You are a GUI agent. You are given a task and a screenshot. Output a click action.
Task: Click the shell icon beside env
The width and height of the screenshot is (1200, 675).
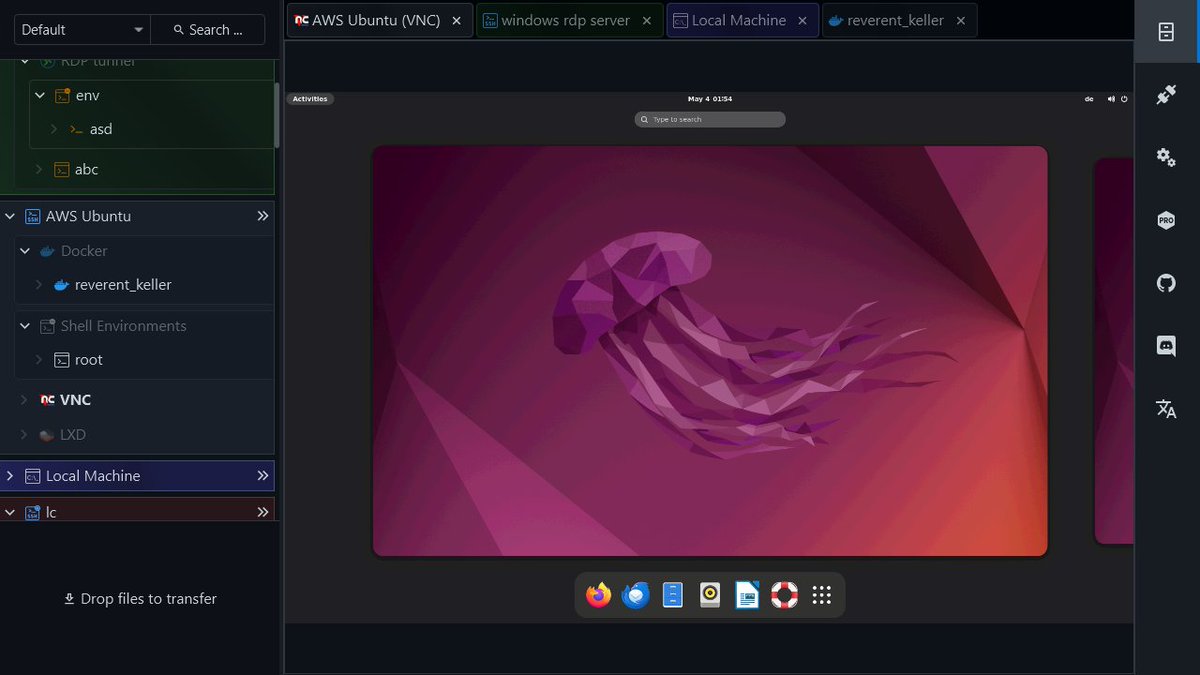pos(61,95)
